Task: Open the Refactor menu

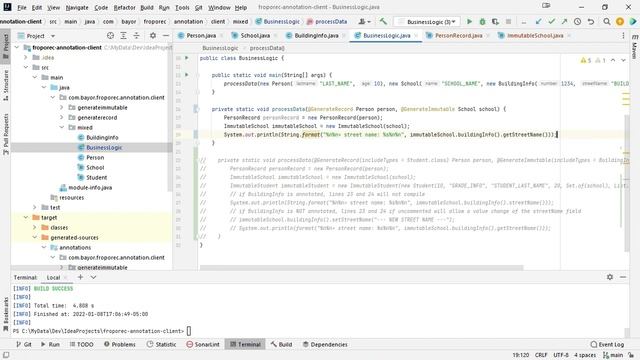Action: click(124, 7)
